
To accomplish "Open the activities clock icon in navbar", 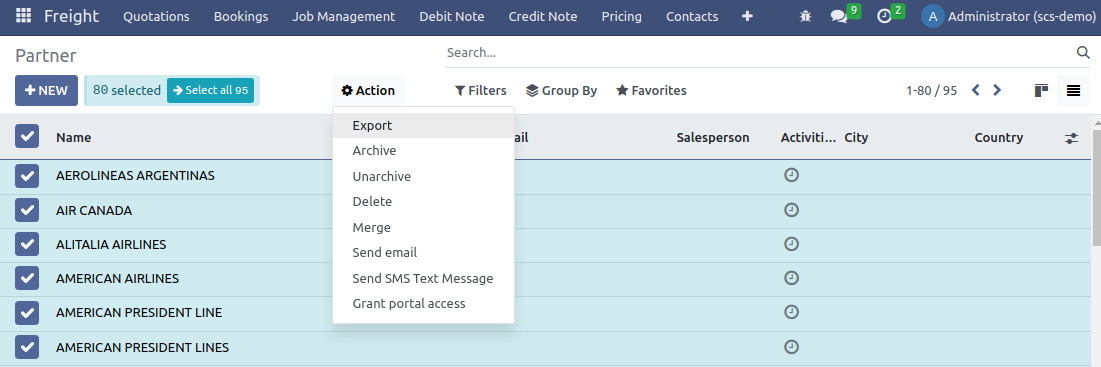I will click(x=884, y=16).
